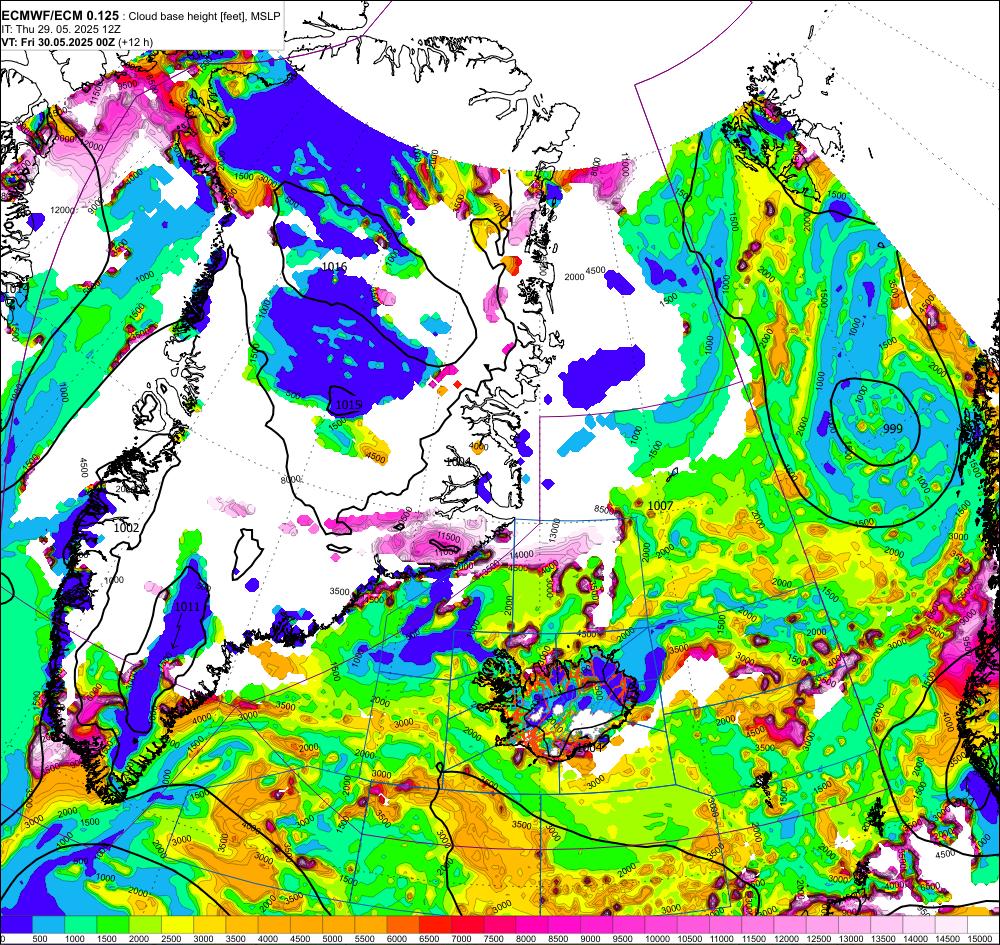The width and height of the screenshot is (1000, 945).
Task: Click the "999" low pressure label
Action: tap(893, 429)
